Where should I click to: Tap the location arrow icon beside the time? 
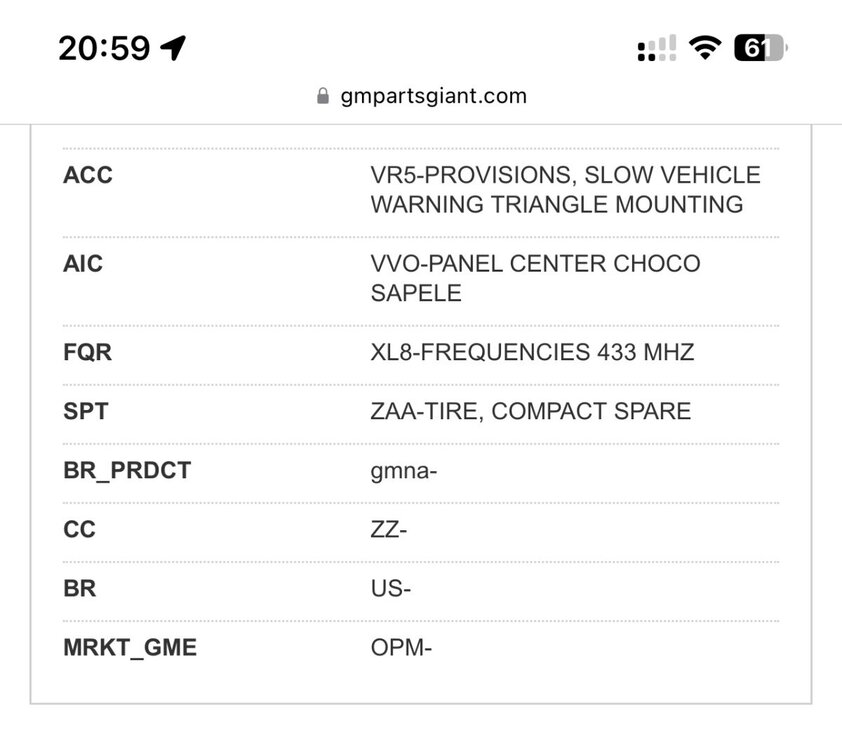[174, 47]
